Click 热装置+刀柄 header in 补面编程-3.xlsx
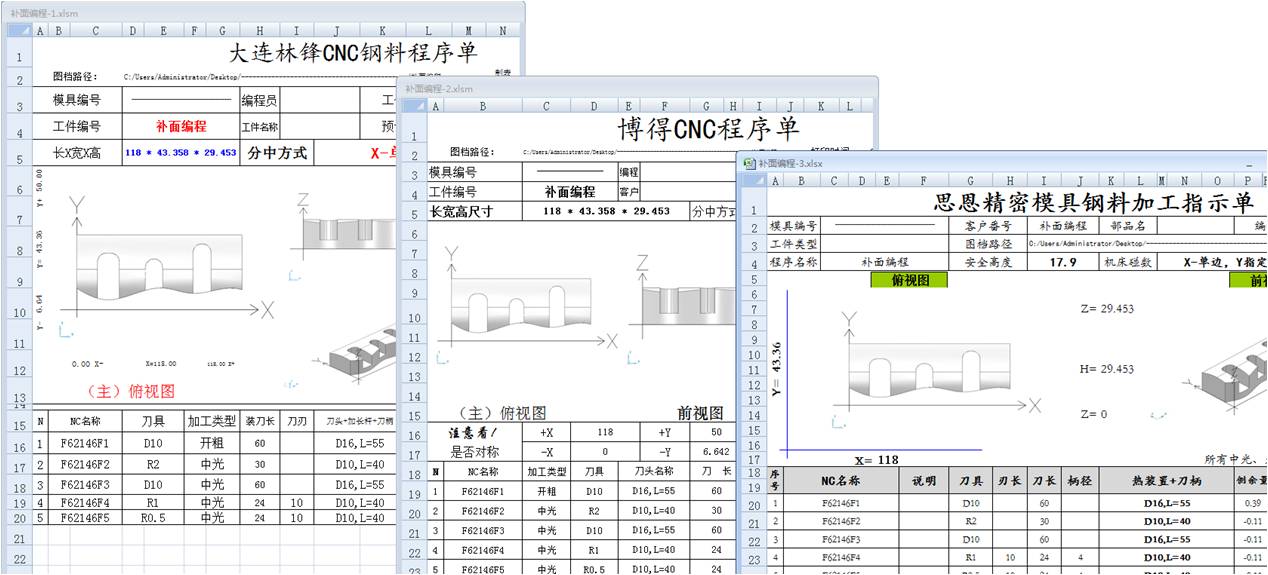Screen dimensions: 1268x575 point(1166,481)
